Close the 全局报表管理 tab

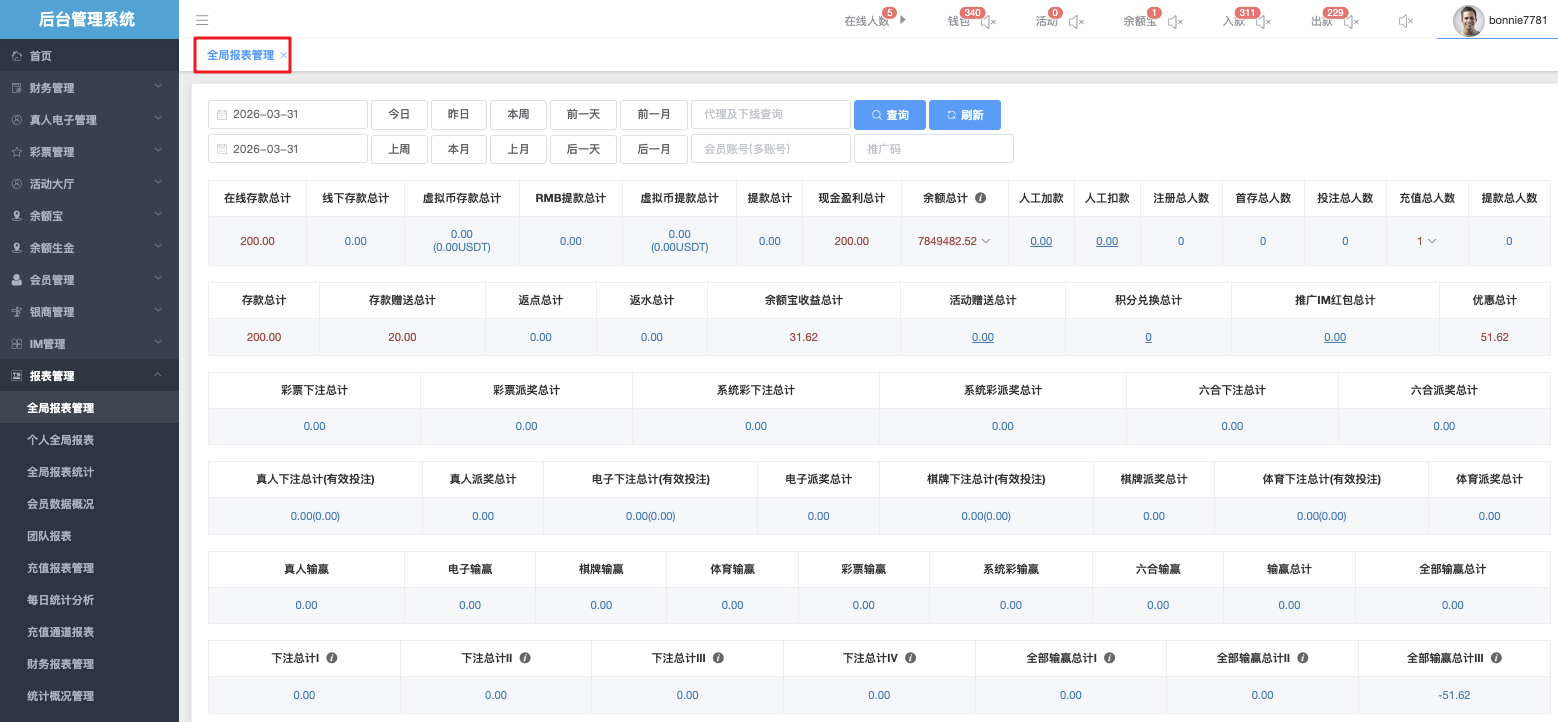283,56
